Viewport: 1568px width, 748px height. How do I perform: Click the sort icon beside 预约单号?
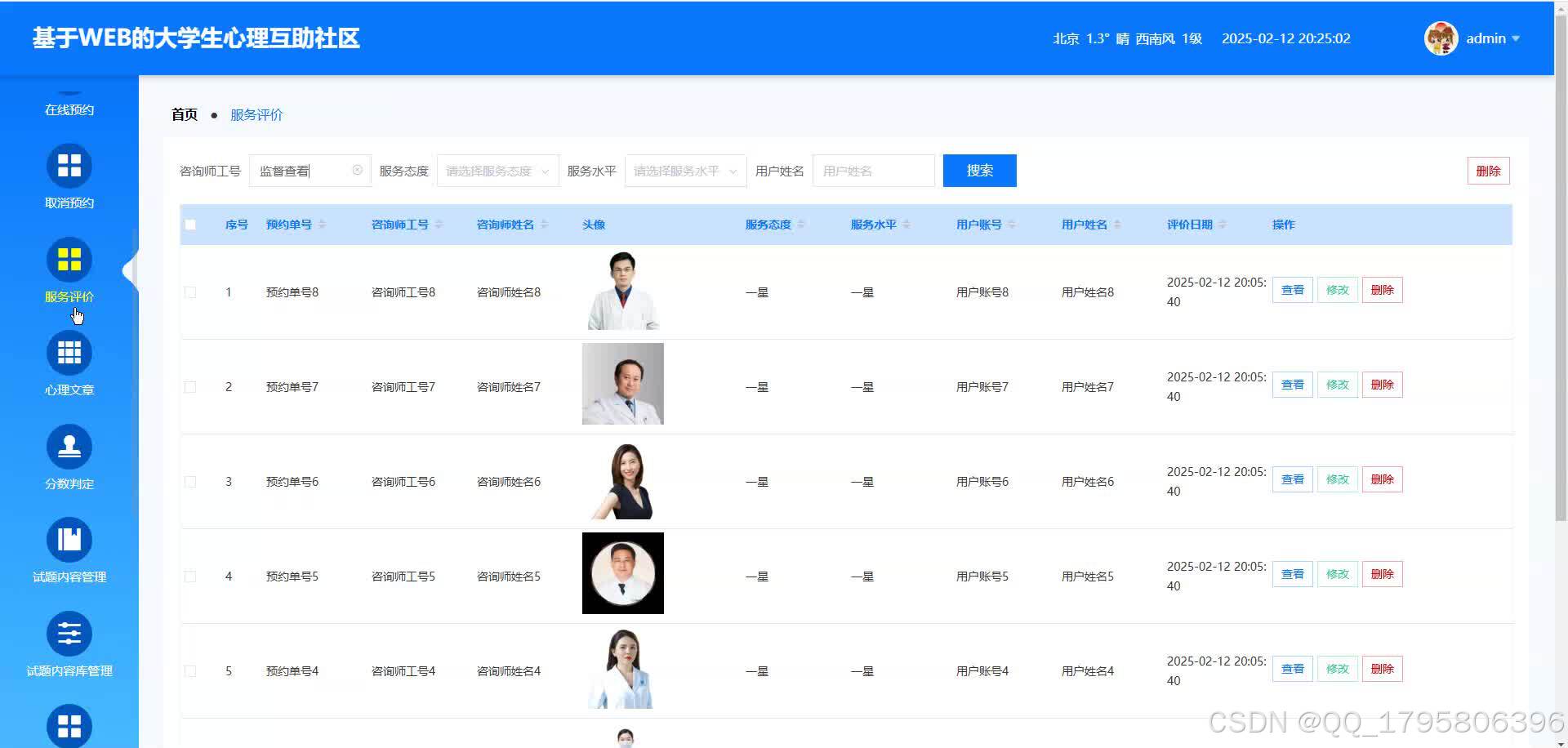[x=322, y=225]
